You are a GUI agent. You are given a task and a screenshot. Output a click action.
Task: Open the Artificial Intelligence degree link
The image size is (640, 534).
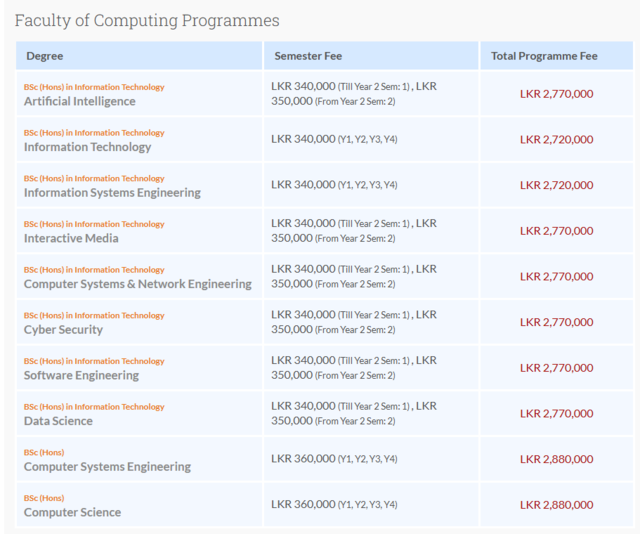click(x=80, y=101)
